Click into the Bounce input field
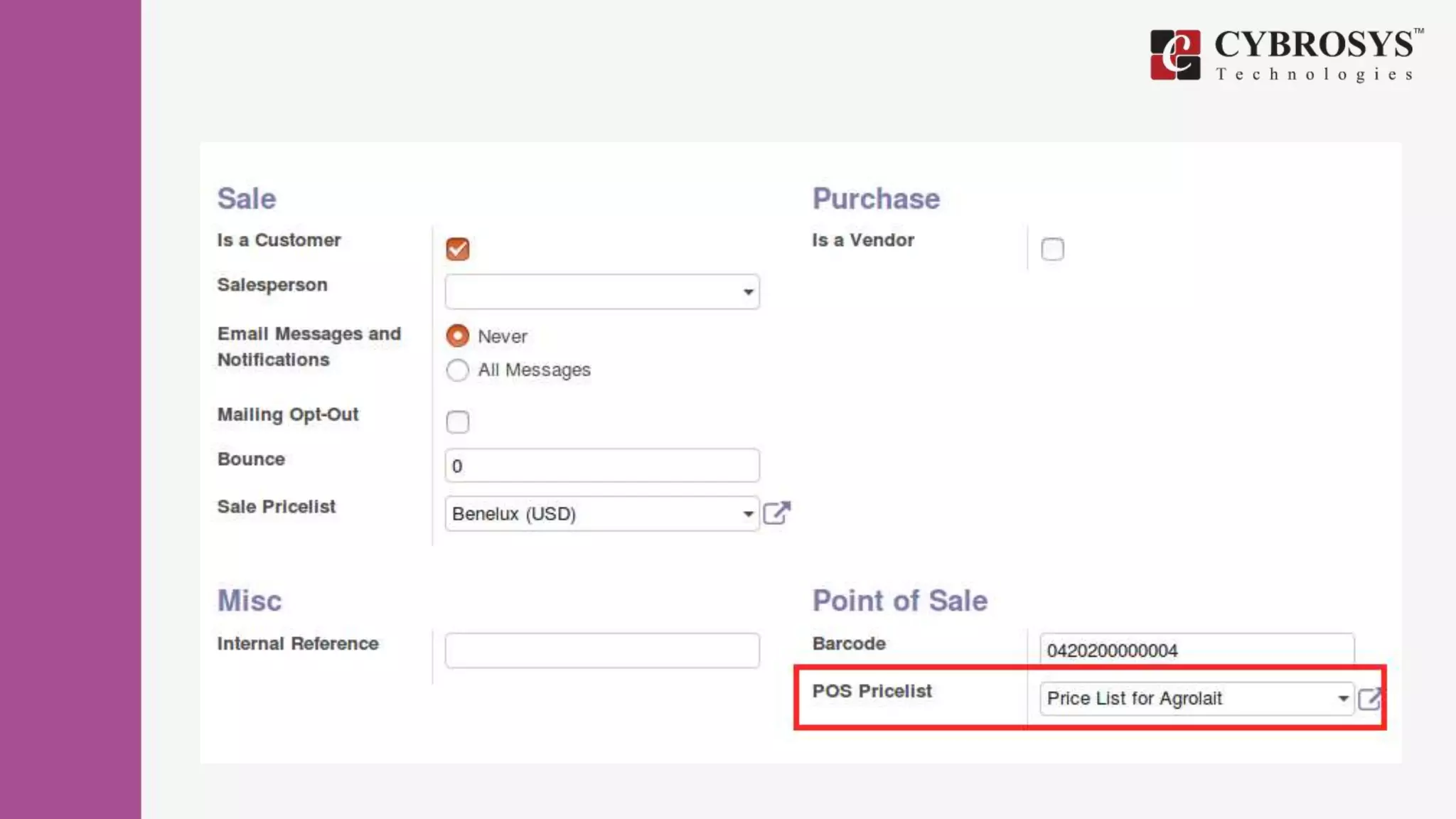1456x819 pixels. tap(601, 466)
